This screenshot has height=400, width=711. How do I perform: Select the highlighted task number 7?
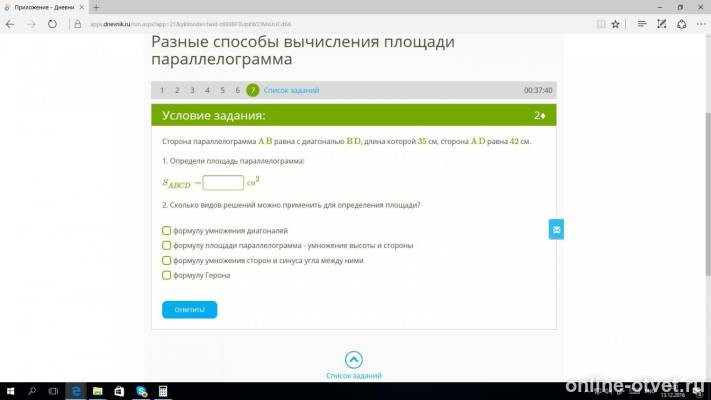pos(253,90)
